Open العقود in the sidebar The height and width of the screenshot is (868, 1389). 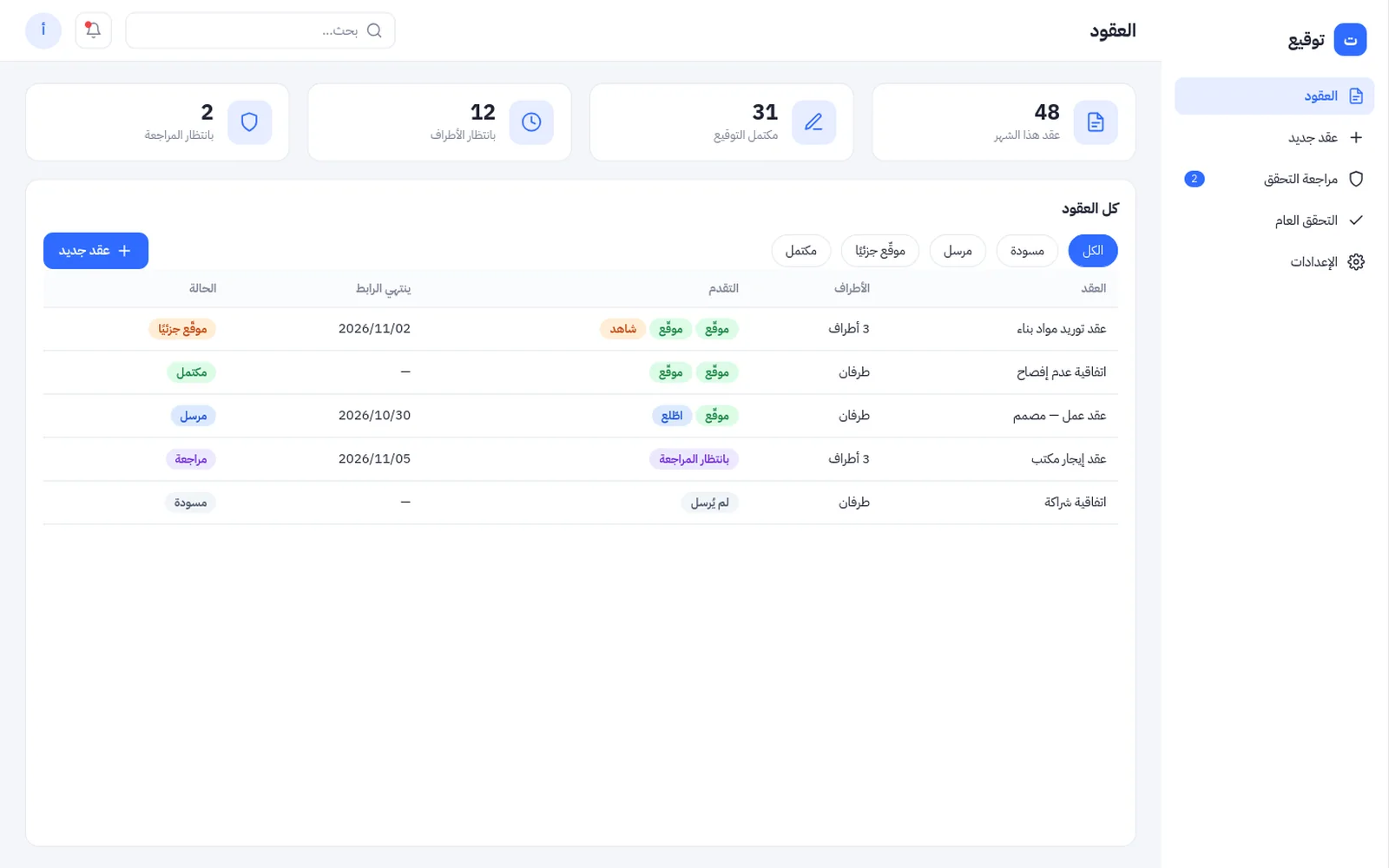[1274, 96]
